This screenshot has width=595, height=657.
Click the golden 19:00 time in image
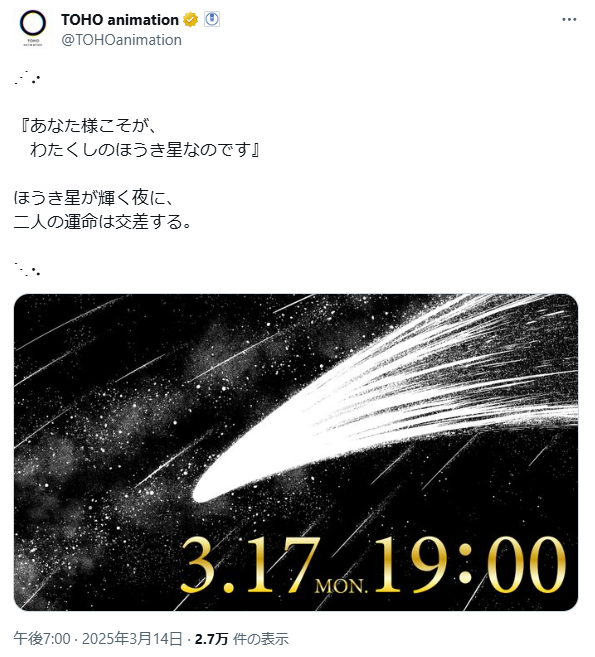[469, 565]
